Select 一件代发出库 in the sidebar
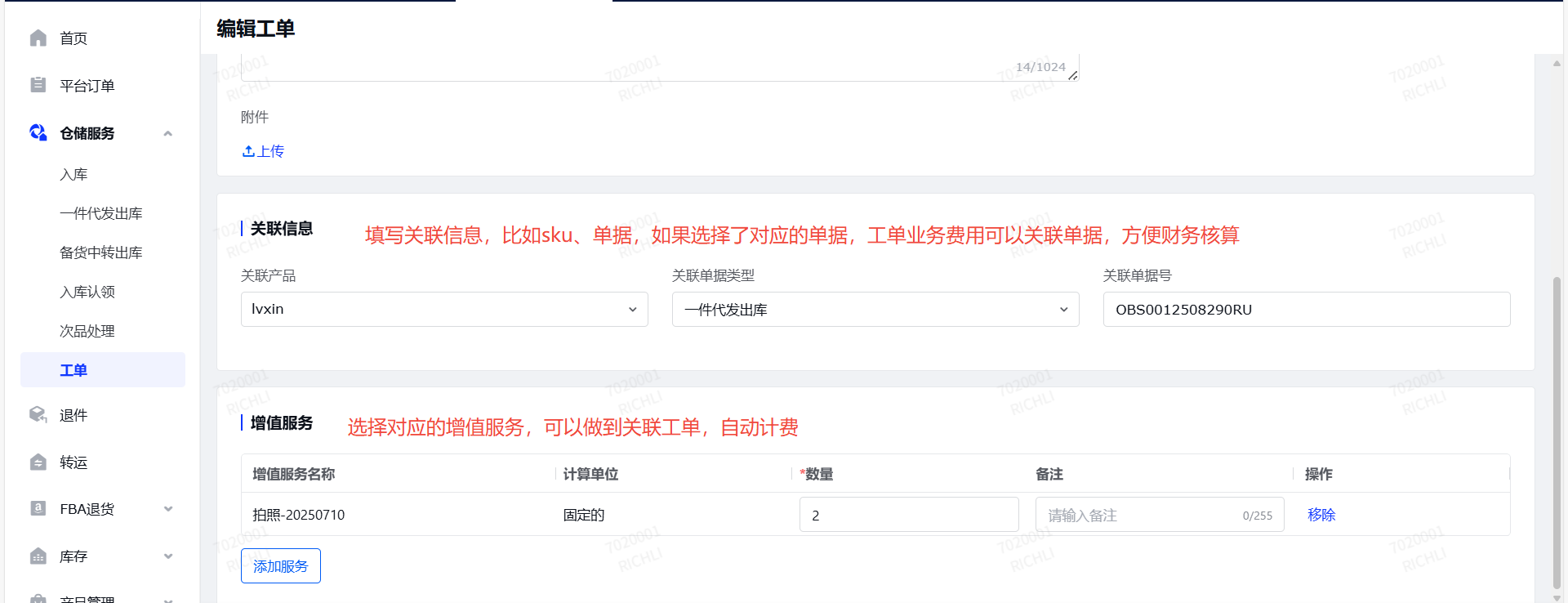 tap(101, 213)
